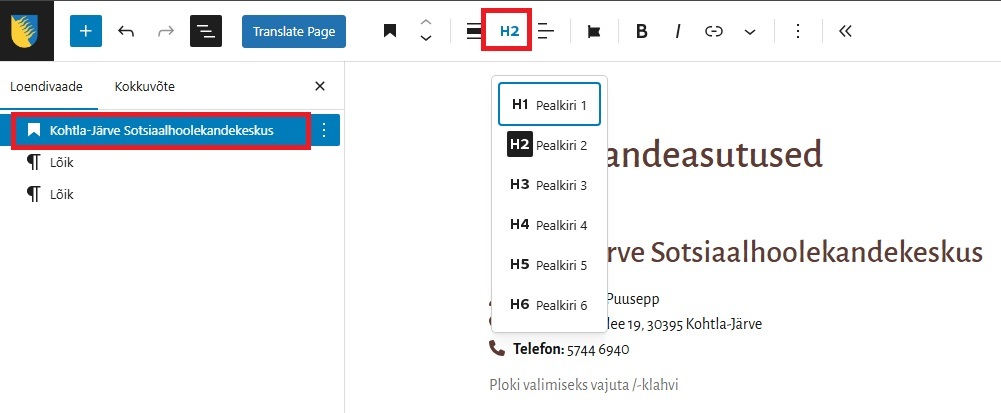1001x413 pixels.
Task: Expand more formatting options chevron
Action: [750, 31]
